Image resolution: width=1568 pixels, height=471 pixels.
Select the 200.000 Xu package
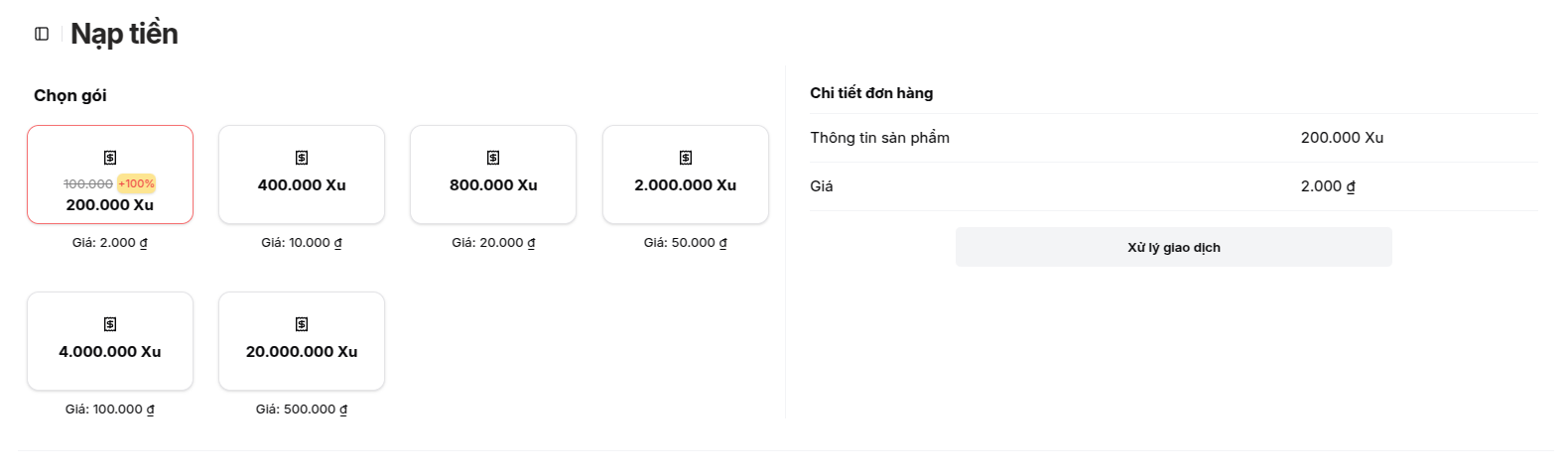click(x=110, y=175)
